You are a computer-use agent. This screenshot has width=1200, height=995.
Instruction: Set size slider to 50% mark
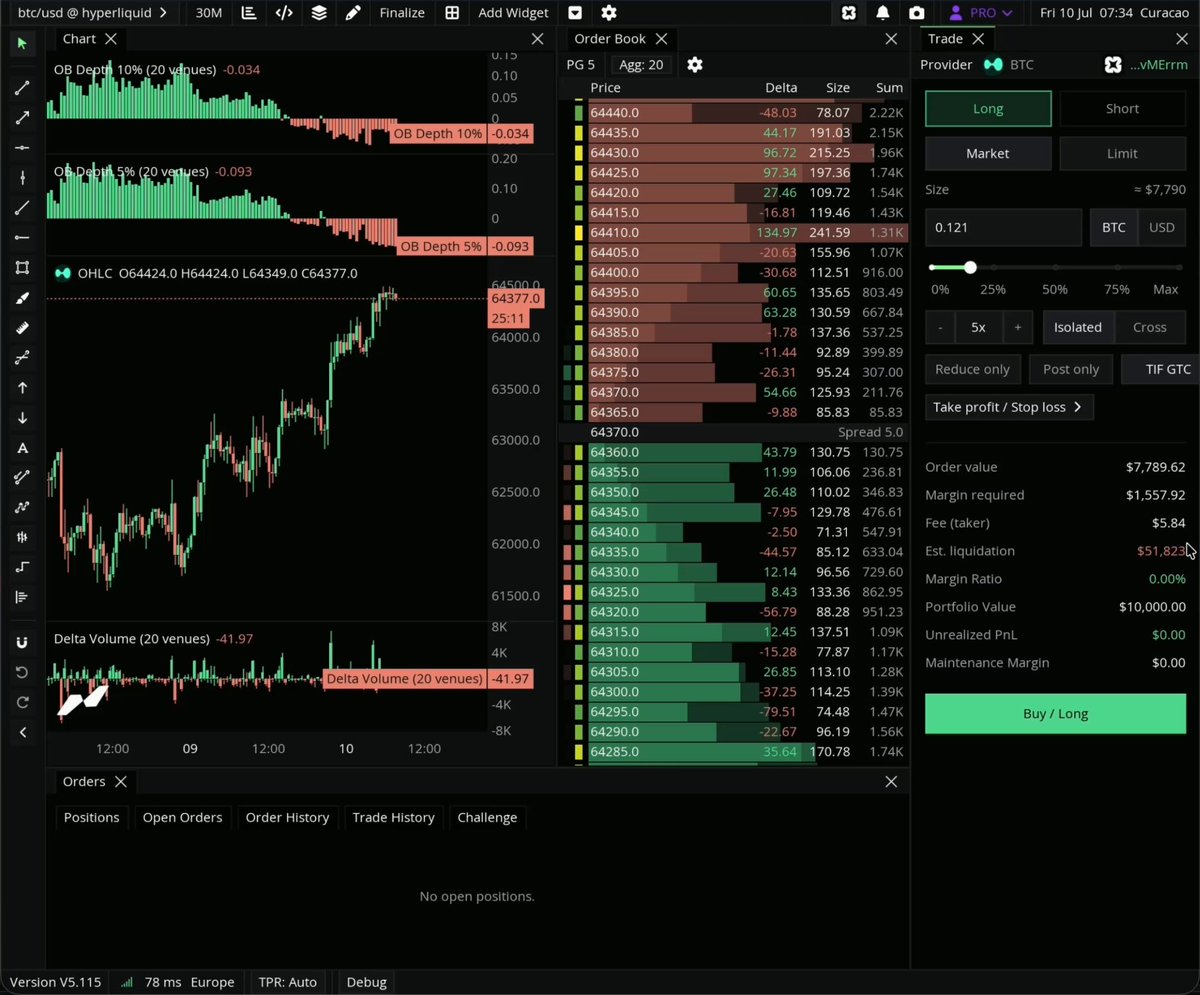pos(1055,268)
